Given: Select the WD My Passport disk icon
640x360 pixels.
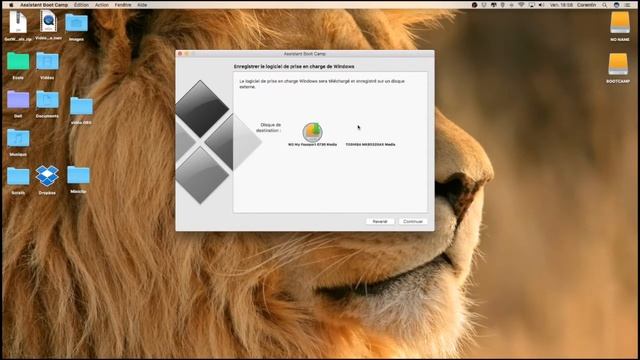Looking at the screenshot, I should [312, 132].
